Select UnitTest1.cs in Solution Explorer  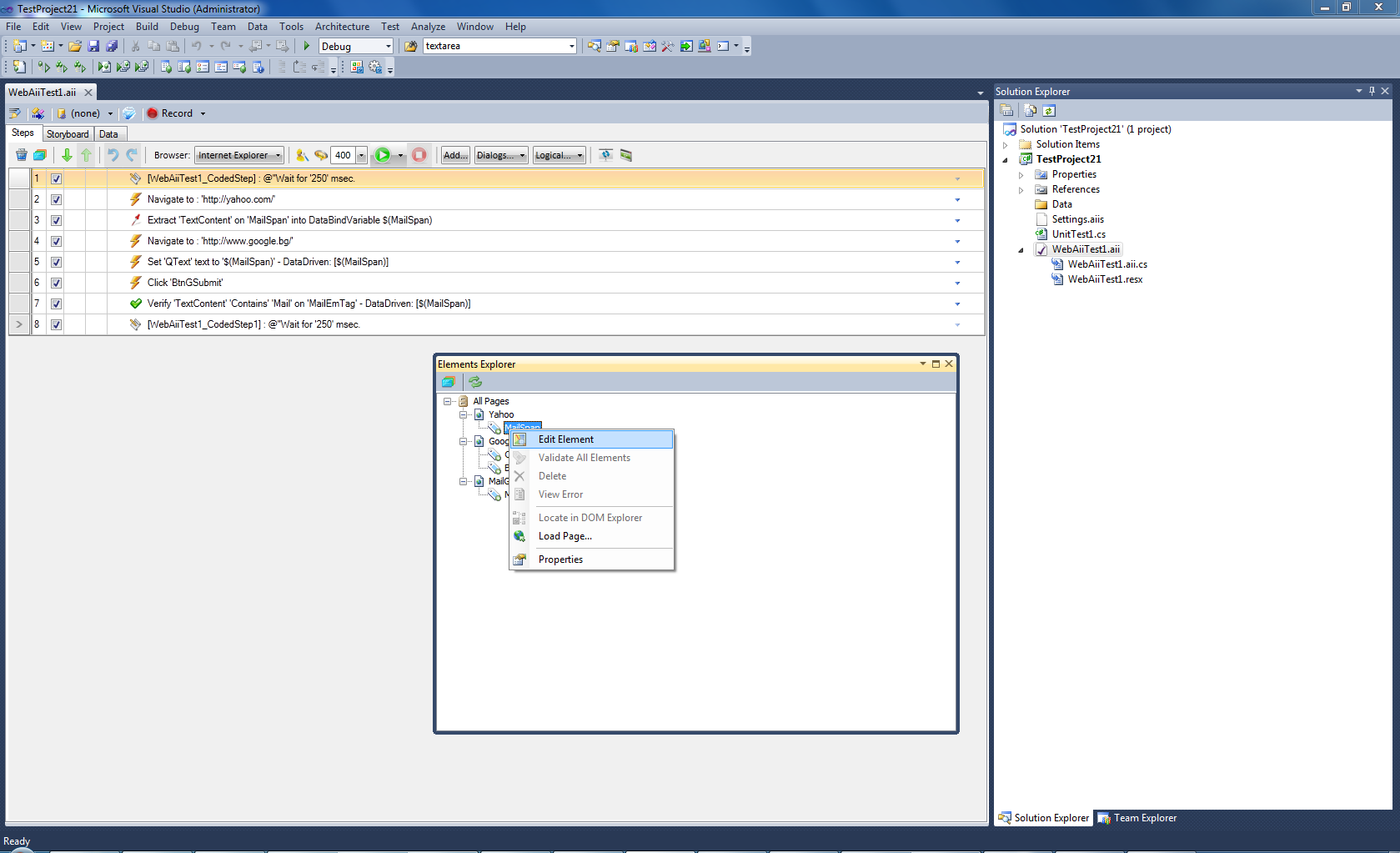pos(1078,234)
